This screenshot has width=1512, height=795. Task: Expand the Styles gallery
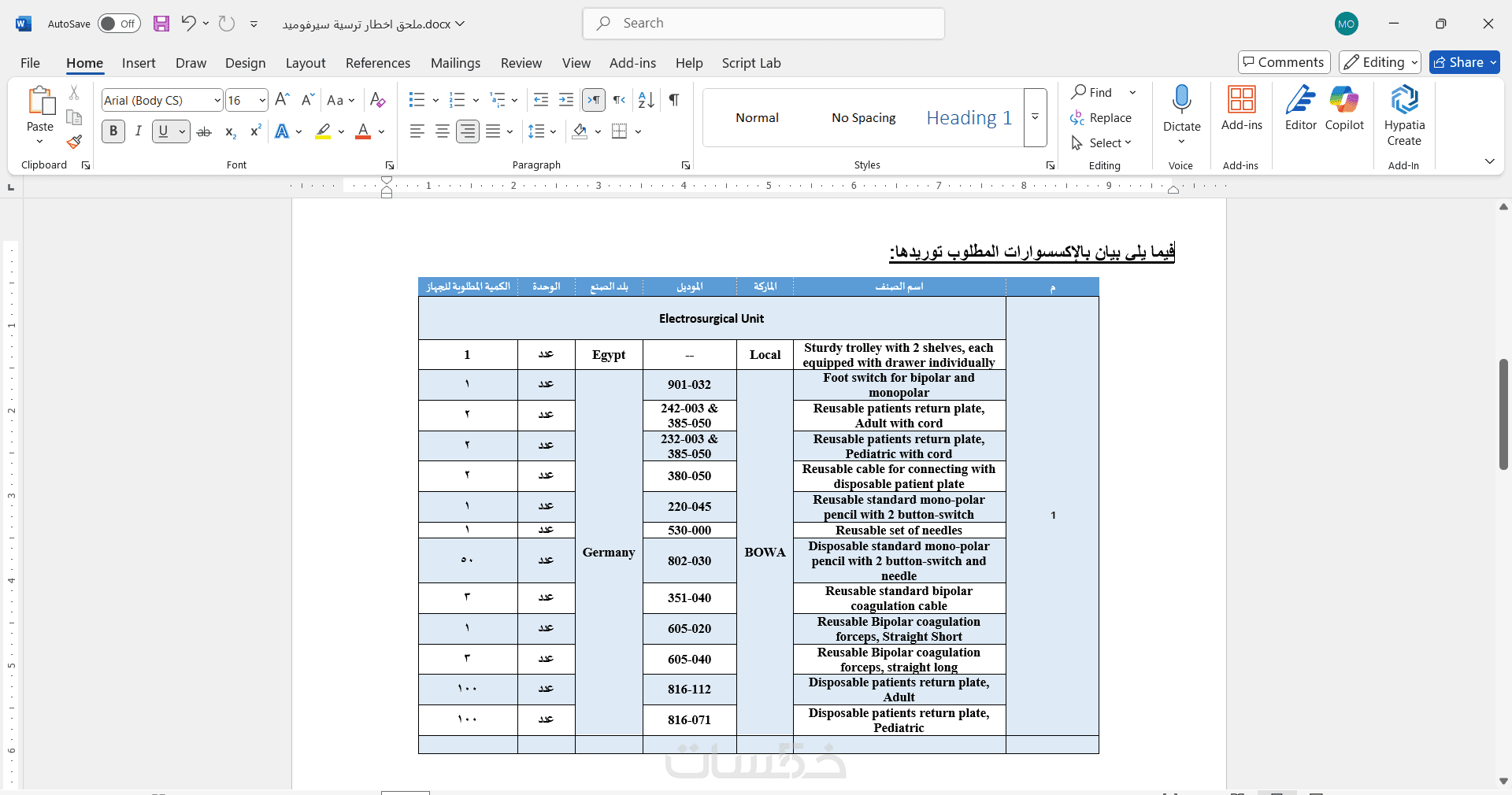pyautogui.click(x=1036, y=117)
